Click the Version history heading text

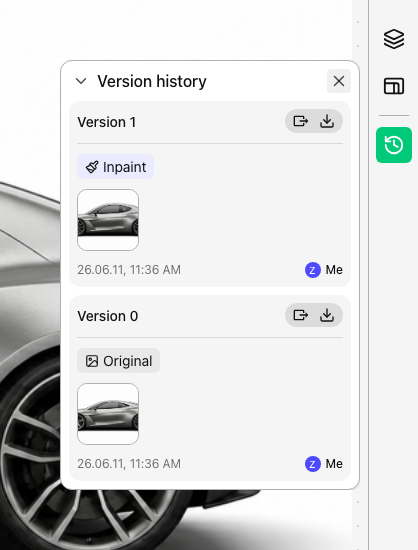[x=152, y=82]
